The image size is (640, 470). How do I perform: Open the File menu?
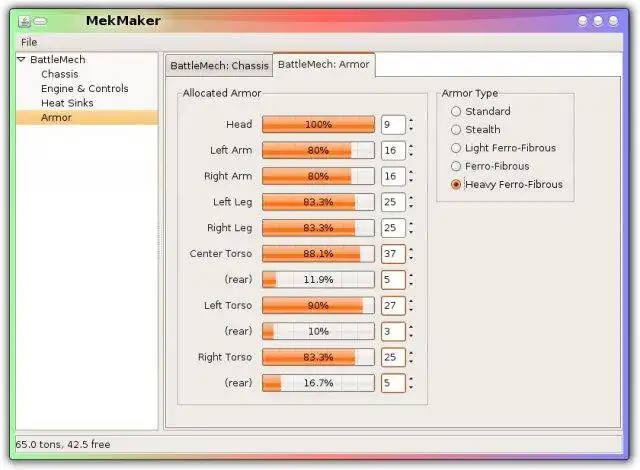point(29,42)
